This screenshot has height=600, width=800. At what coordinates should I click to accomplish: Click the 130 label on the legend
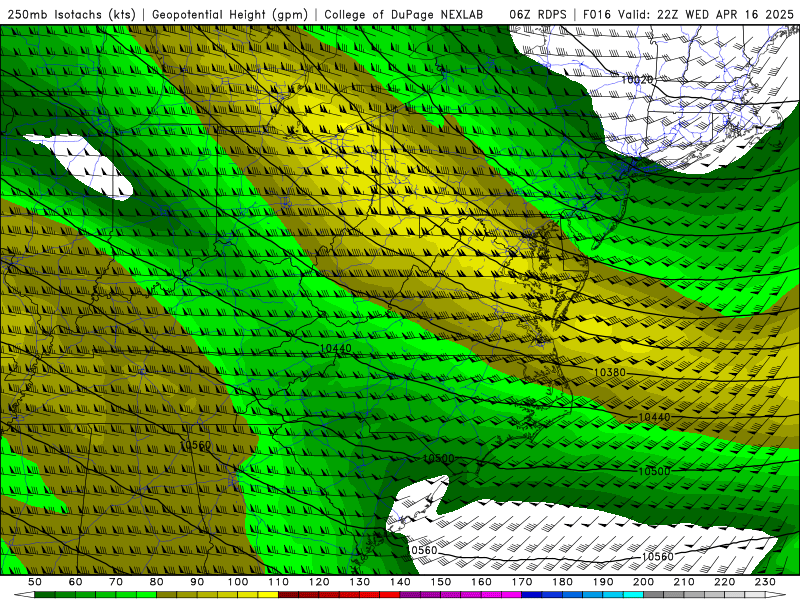point(360,582)
